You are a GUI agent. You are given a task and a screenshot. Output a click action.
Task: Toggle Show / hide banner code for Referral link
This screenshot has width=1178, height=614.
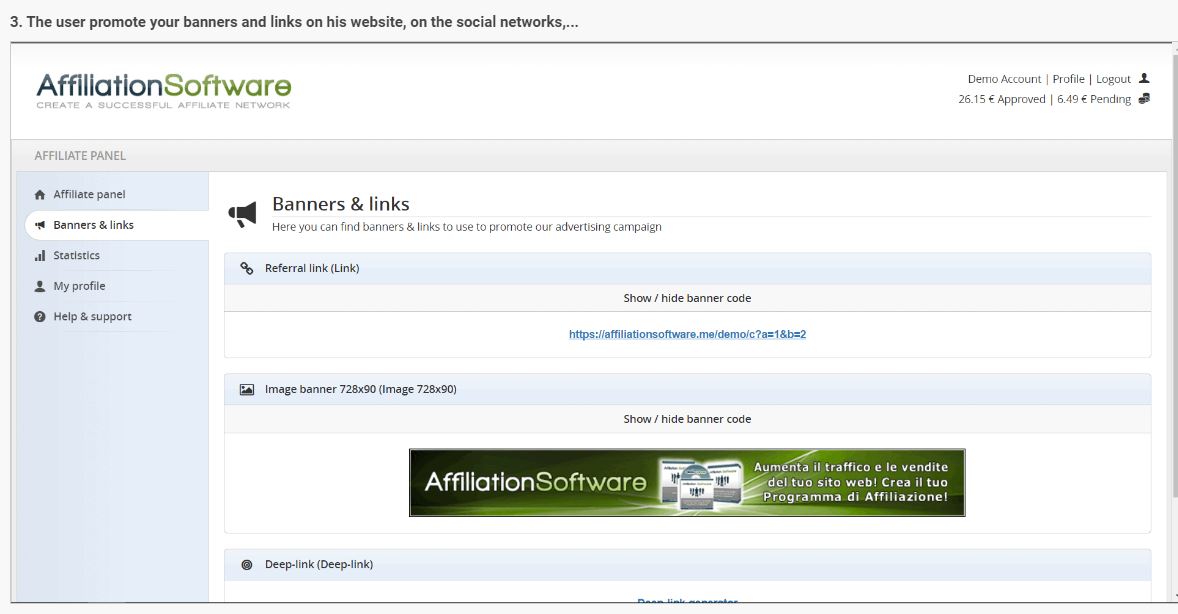tap(688, 297)
